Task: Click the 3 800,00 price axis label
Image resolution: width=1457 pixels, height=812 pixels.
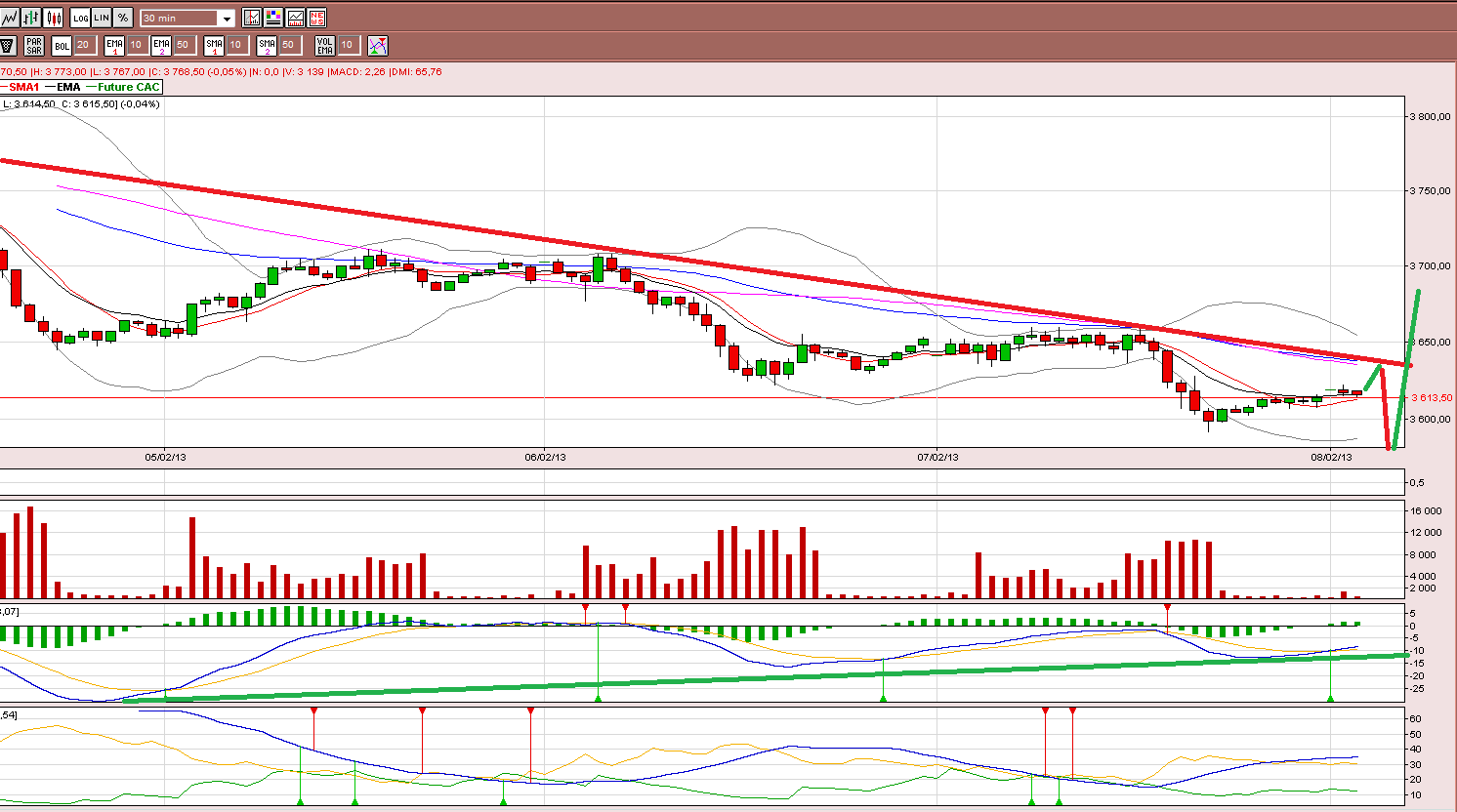Action: [x=1431, y=116]
